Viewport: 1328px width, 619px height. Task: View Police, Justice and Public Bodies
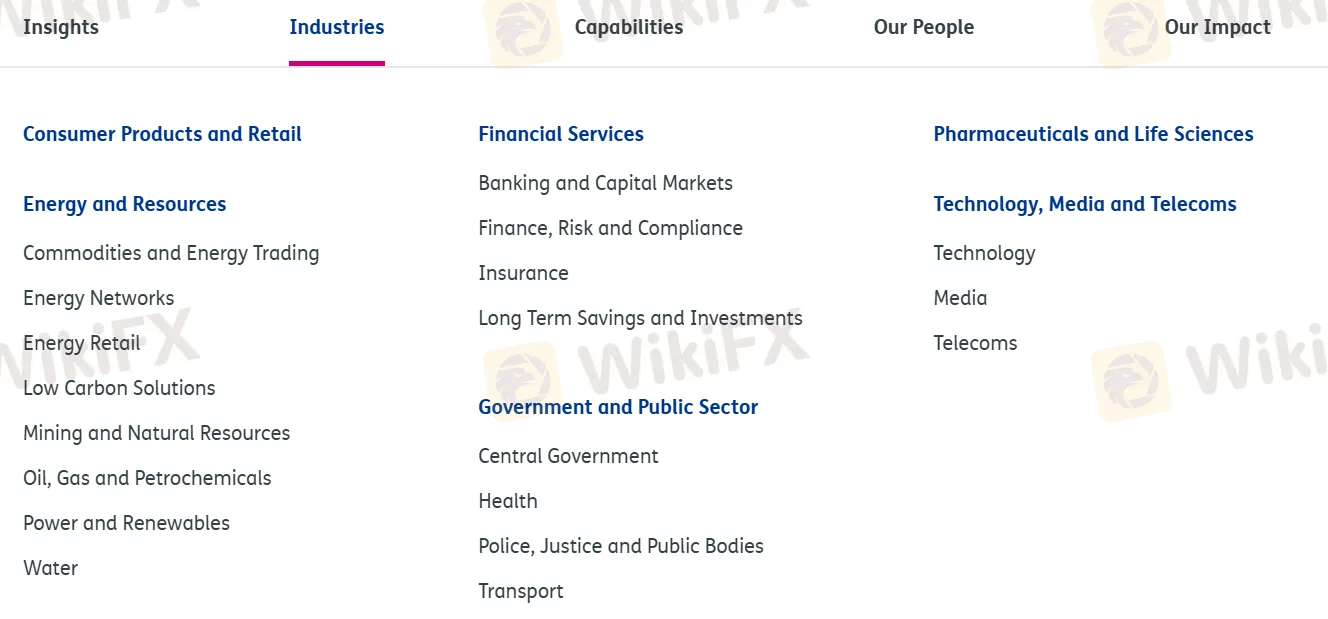tap(621, 545)
